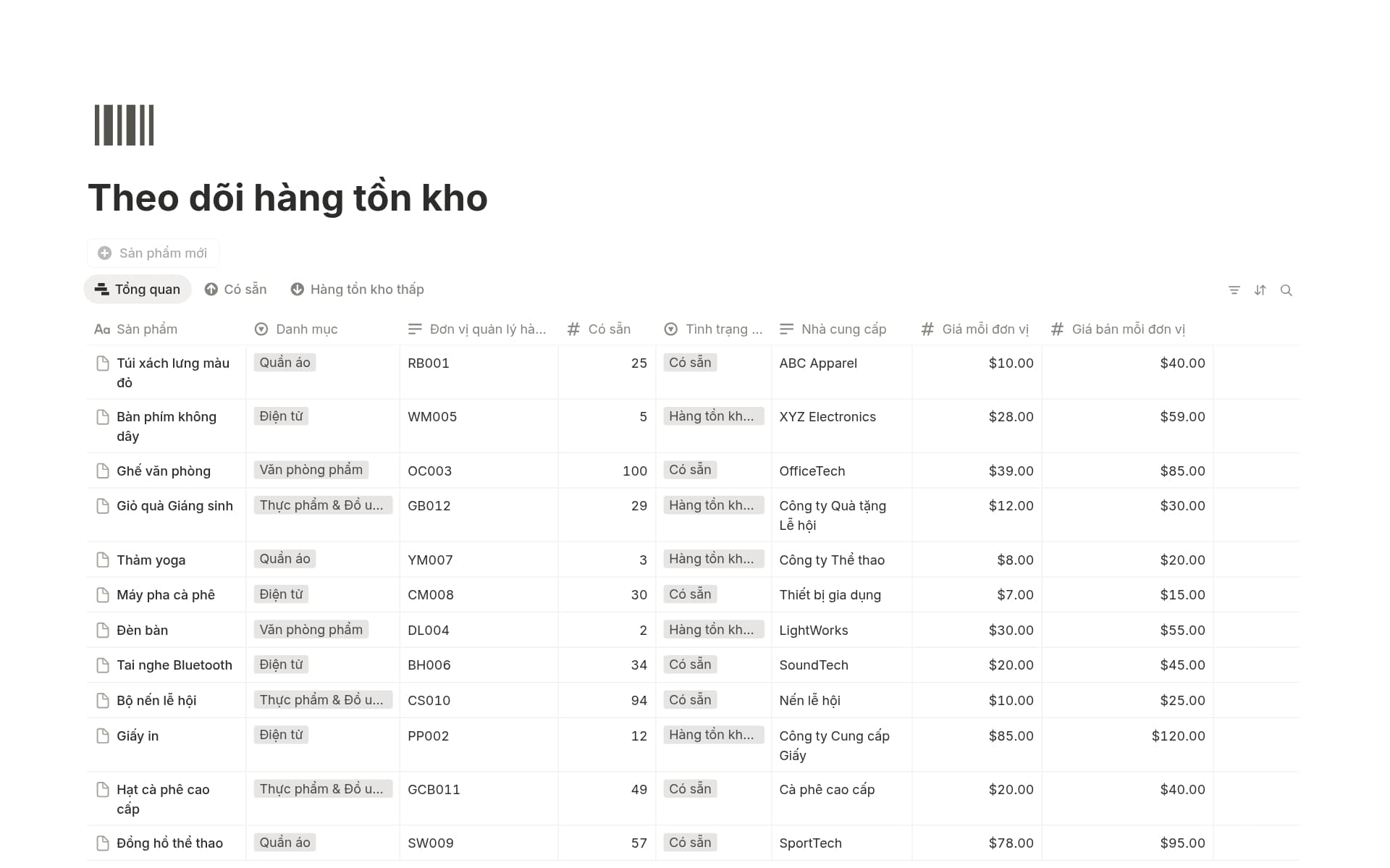This screenshot has width=1390, height=868.
Task: Open page icon for Ghế văn phòng
Action: point(103,471)
